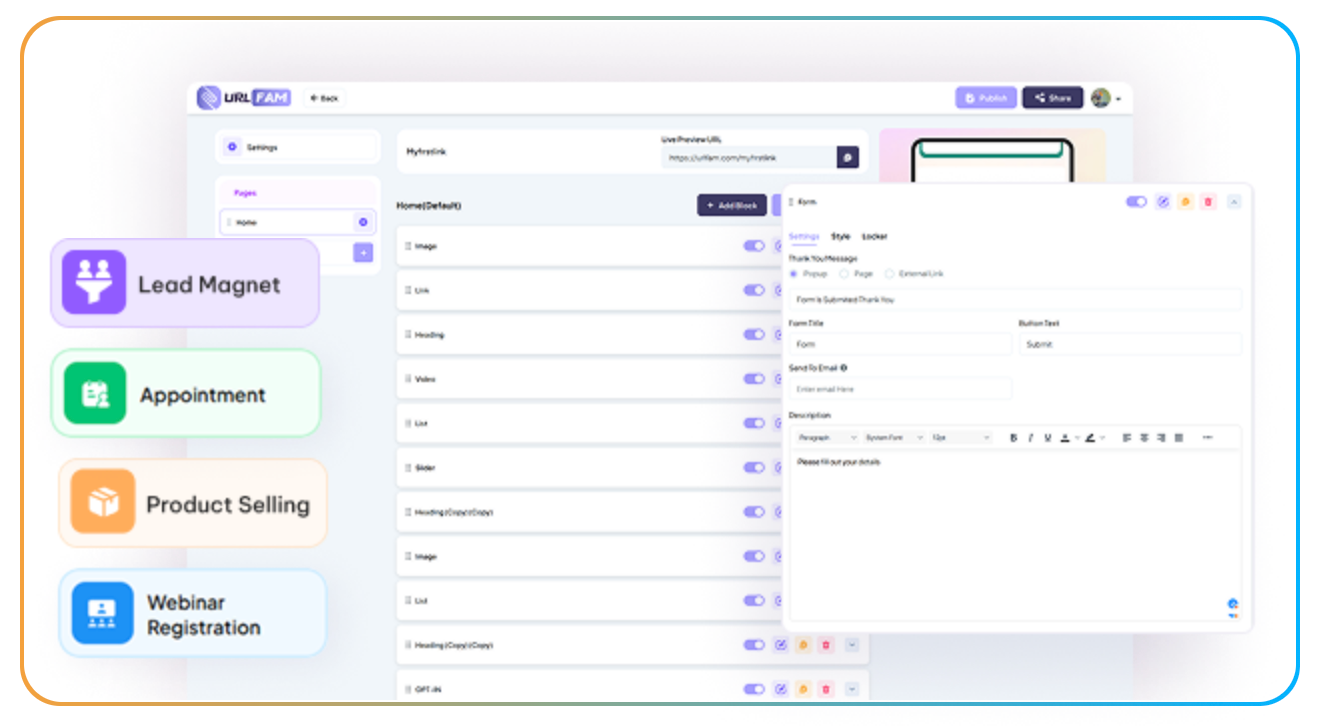Open the System Font dropdown
This screenshot has width=1320, height=726.
coord(893,438)
